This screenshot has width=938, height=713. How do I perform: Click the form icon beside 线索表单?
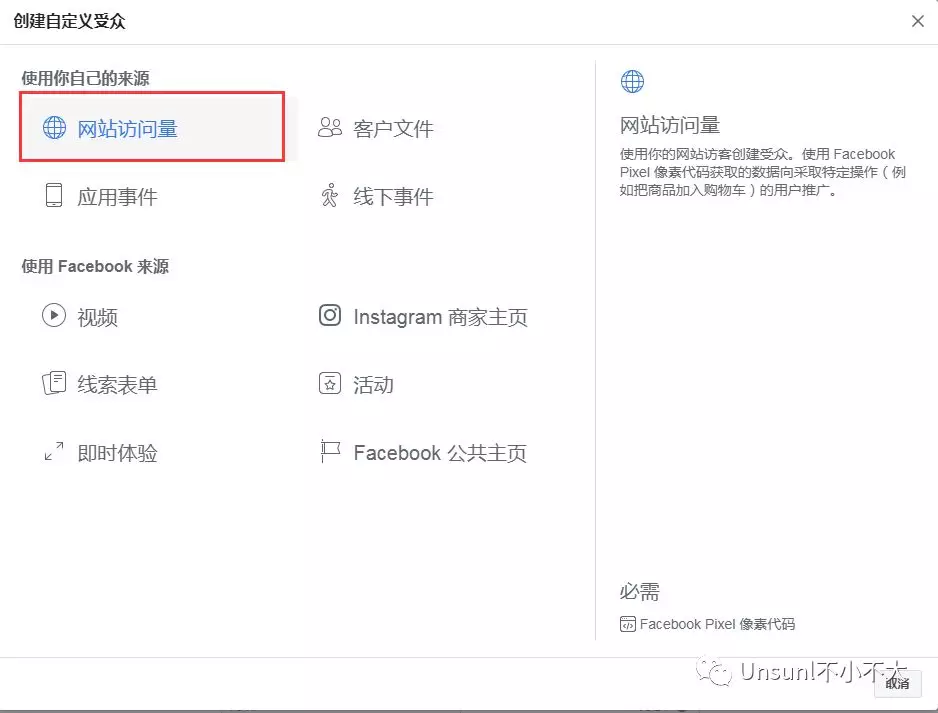click(54, 383)
